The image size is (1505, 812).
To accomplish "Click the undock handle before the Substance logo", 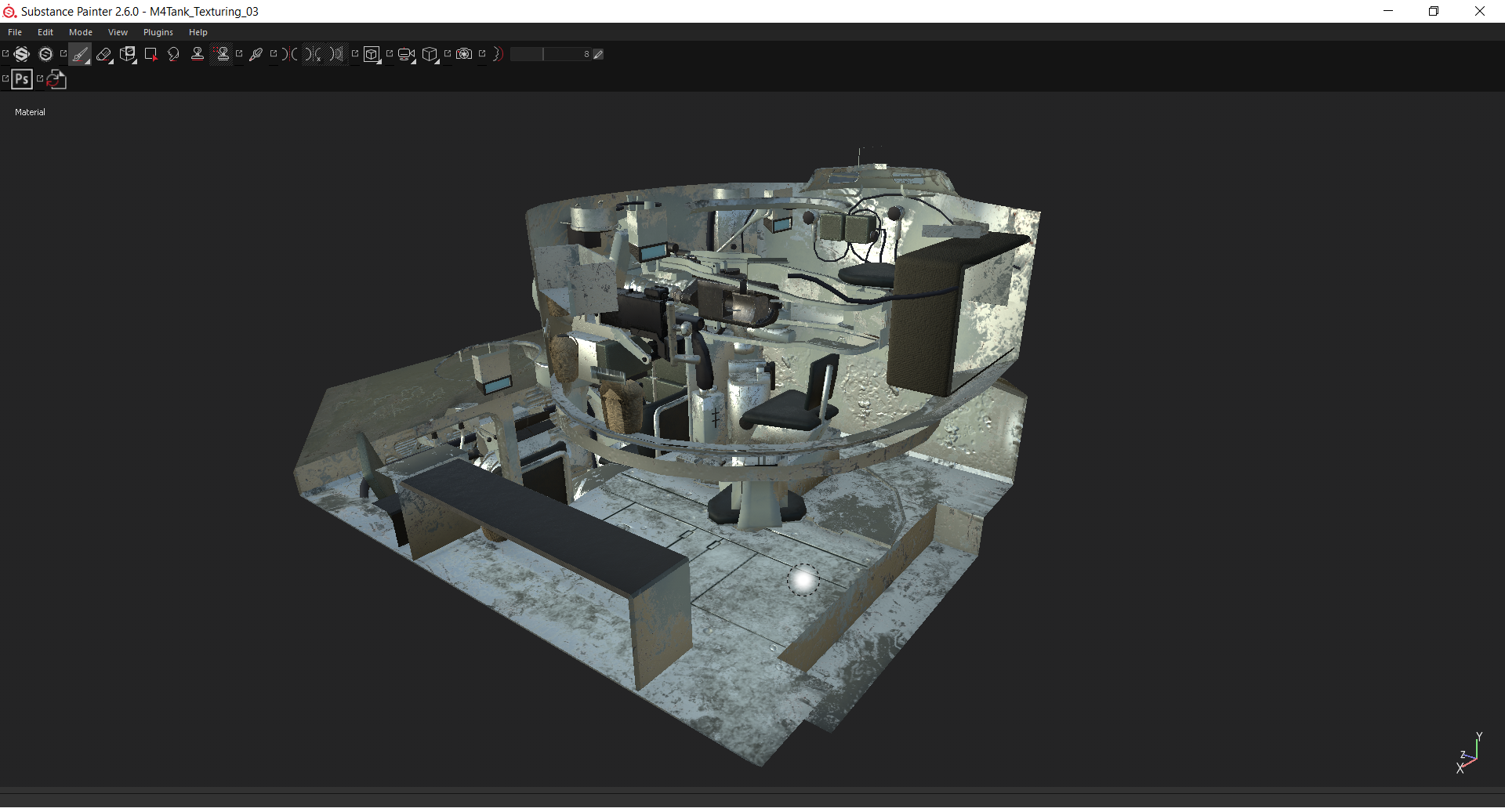I will (5, 53).
